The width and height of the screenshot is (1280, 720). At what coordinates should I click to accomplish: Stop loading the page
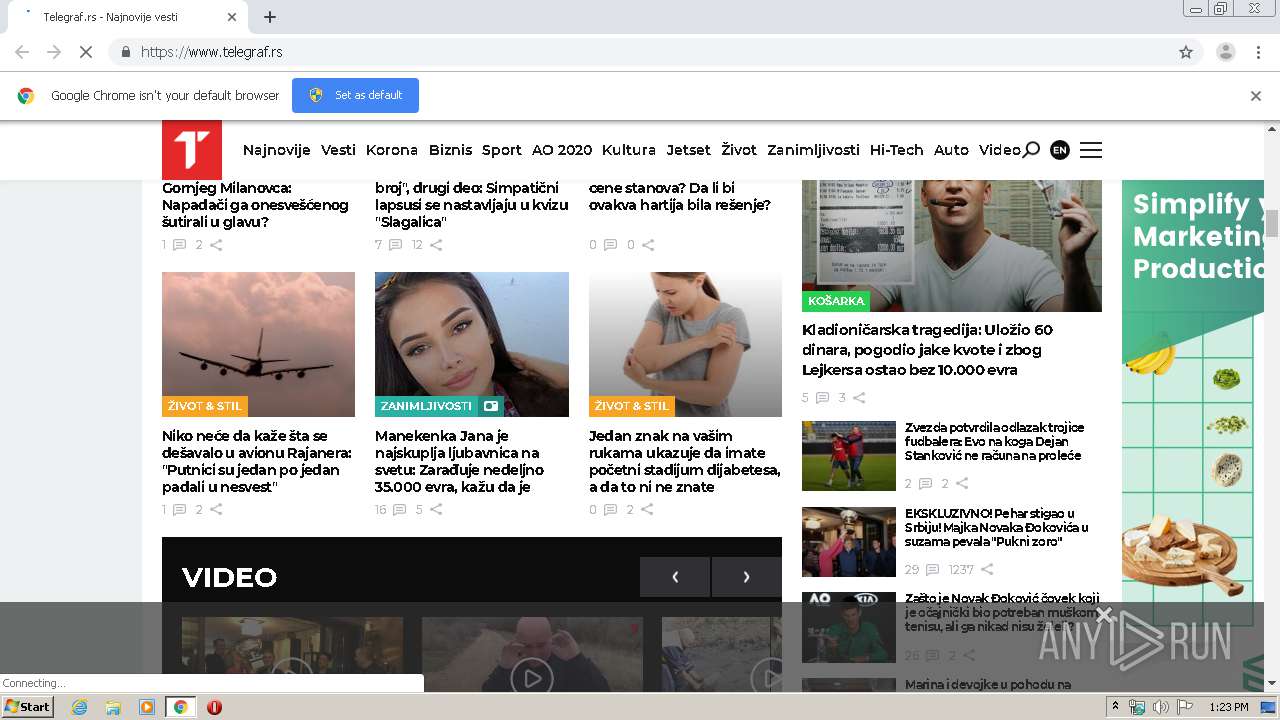pos(86,52)
